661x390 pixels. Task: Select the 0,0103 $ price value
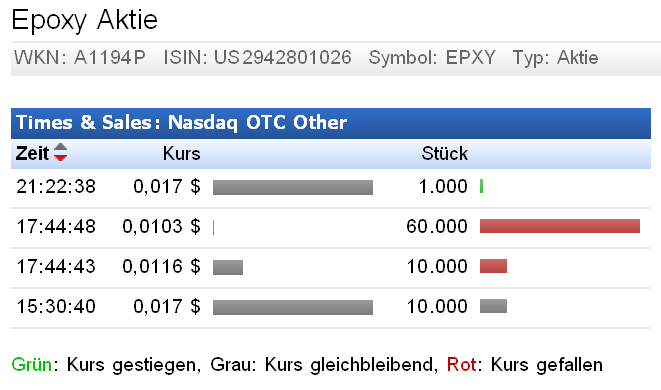pos(161,226)
